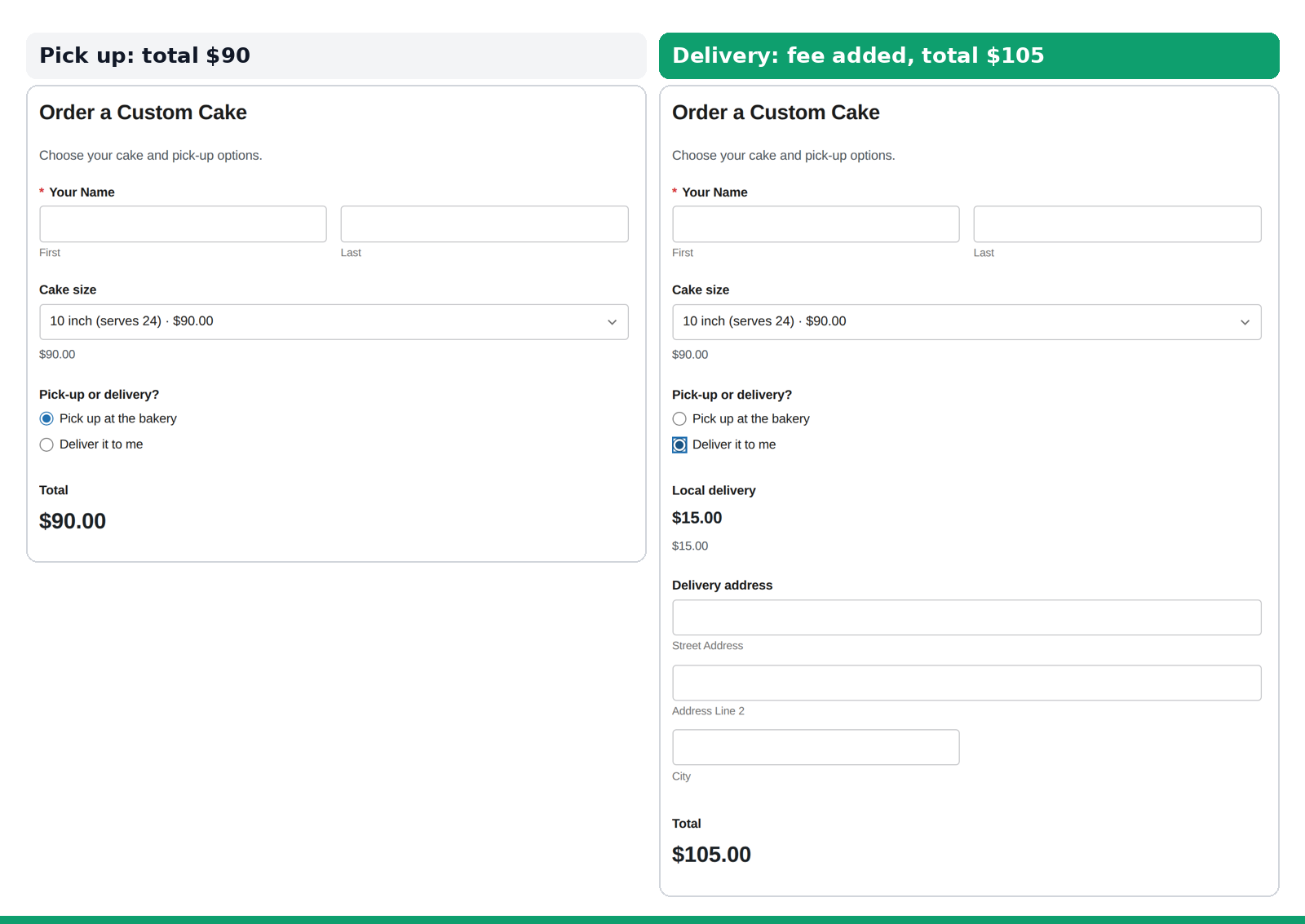The image size is (1305, 924).
Task: Click the Street Address input field
Action: point(967,617)
